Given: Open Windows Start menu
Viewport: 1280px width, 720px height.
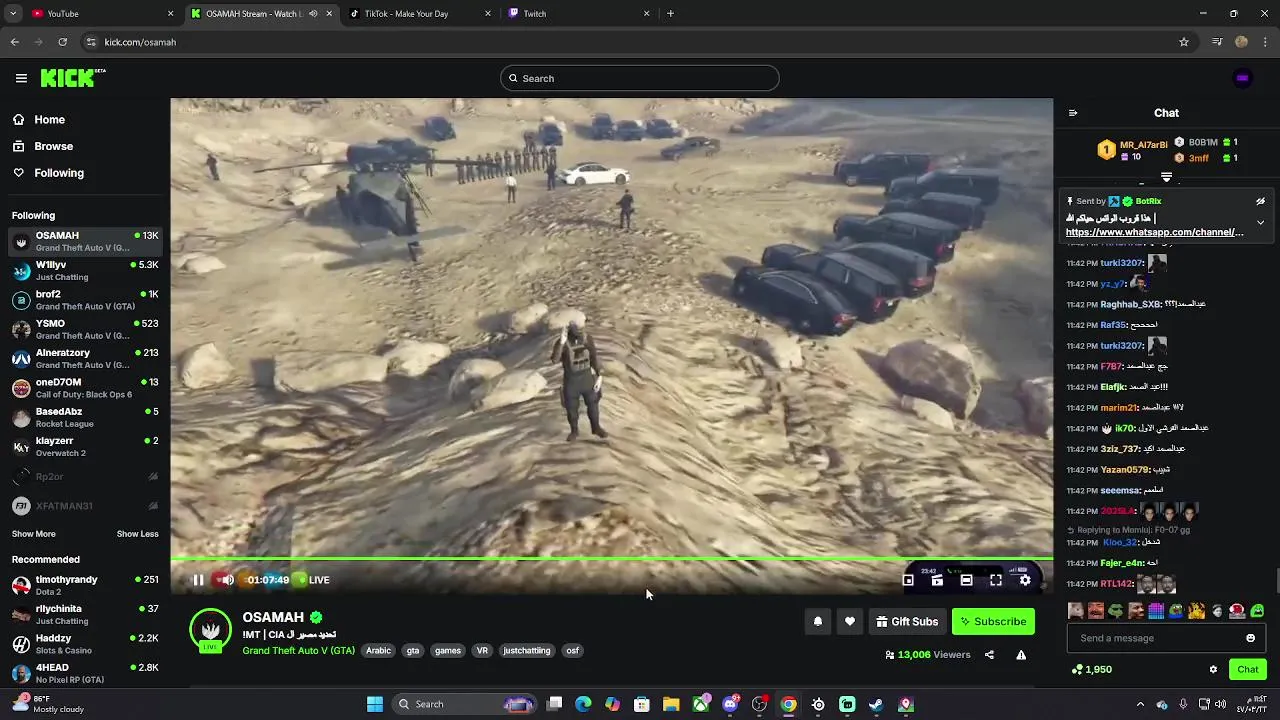Looking at the screenshot, I should pos(375,704).
